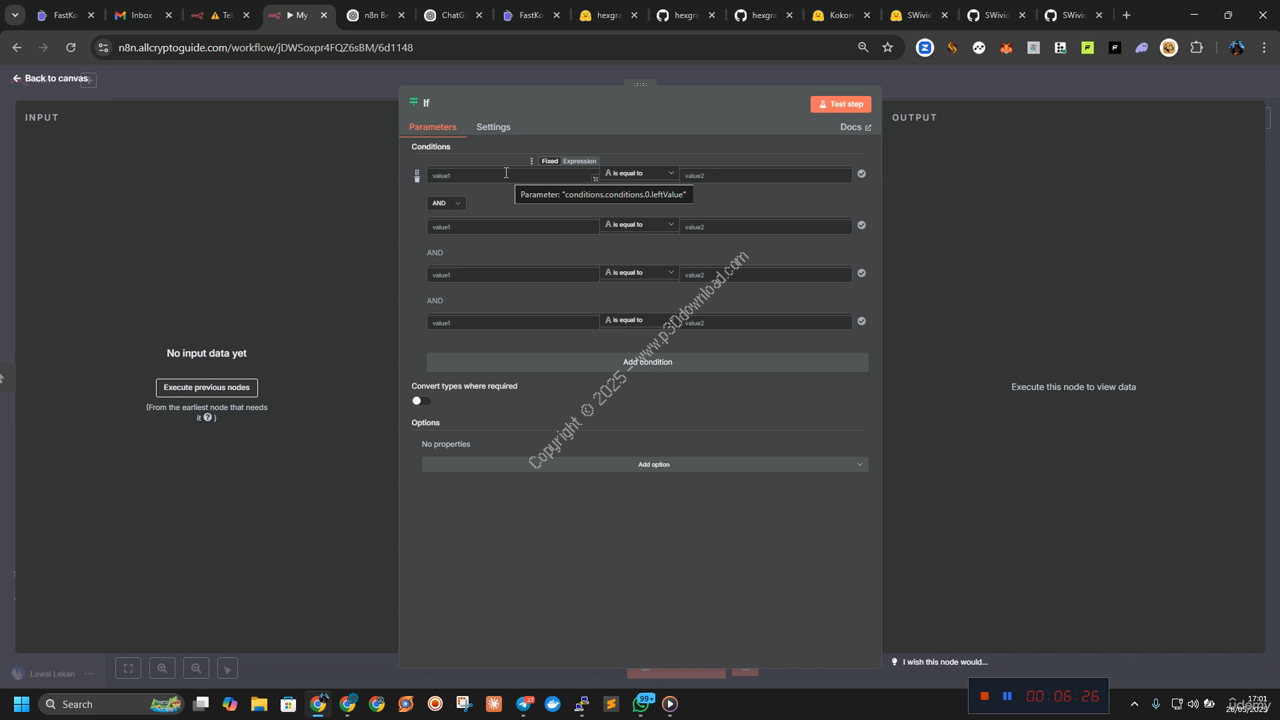Image resolution: width=1280 pixels, height=720 pixels.
Task: Stop the screen recording
Action: (x=984, y=696)
